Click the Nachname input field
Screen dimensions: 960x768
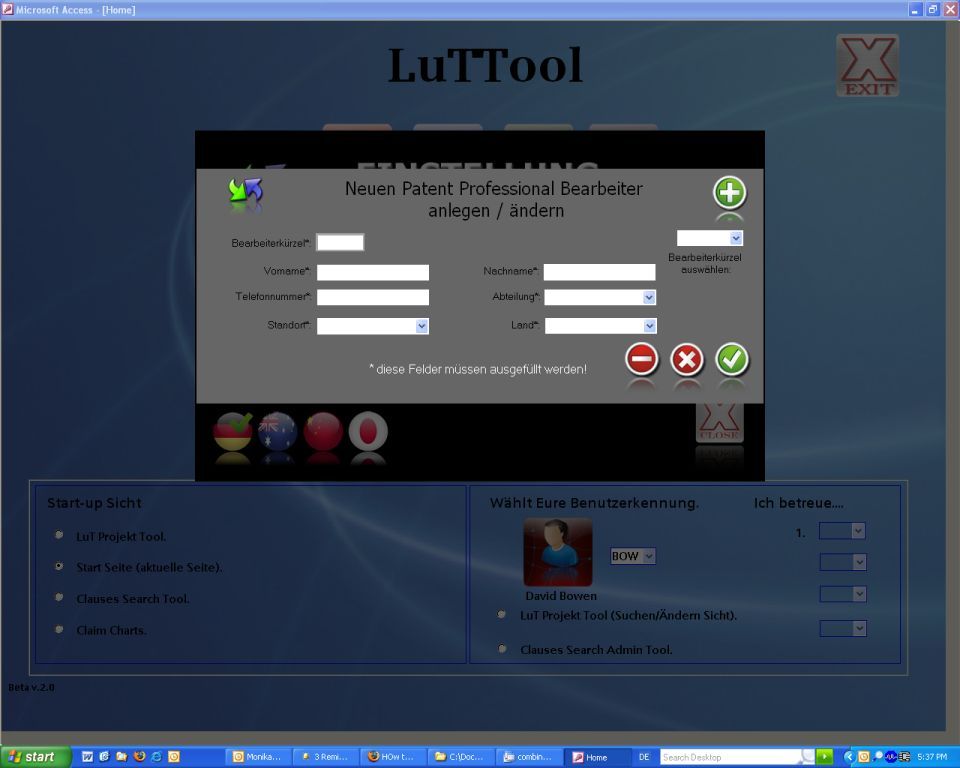click(599, 273)
